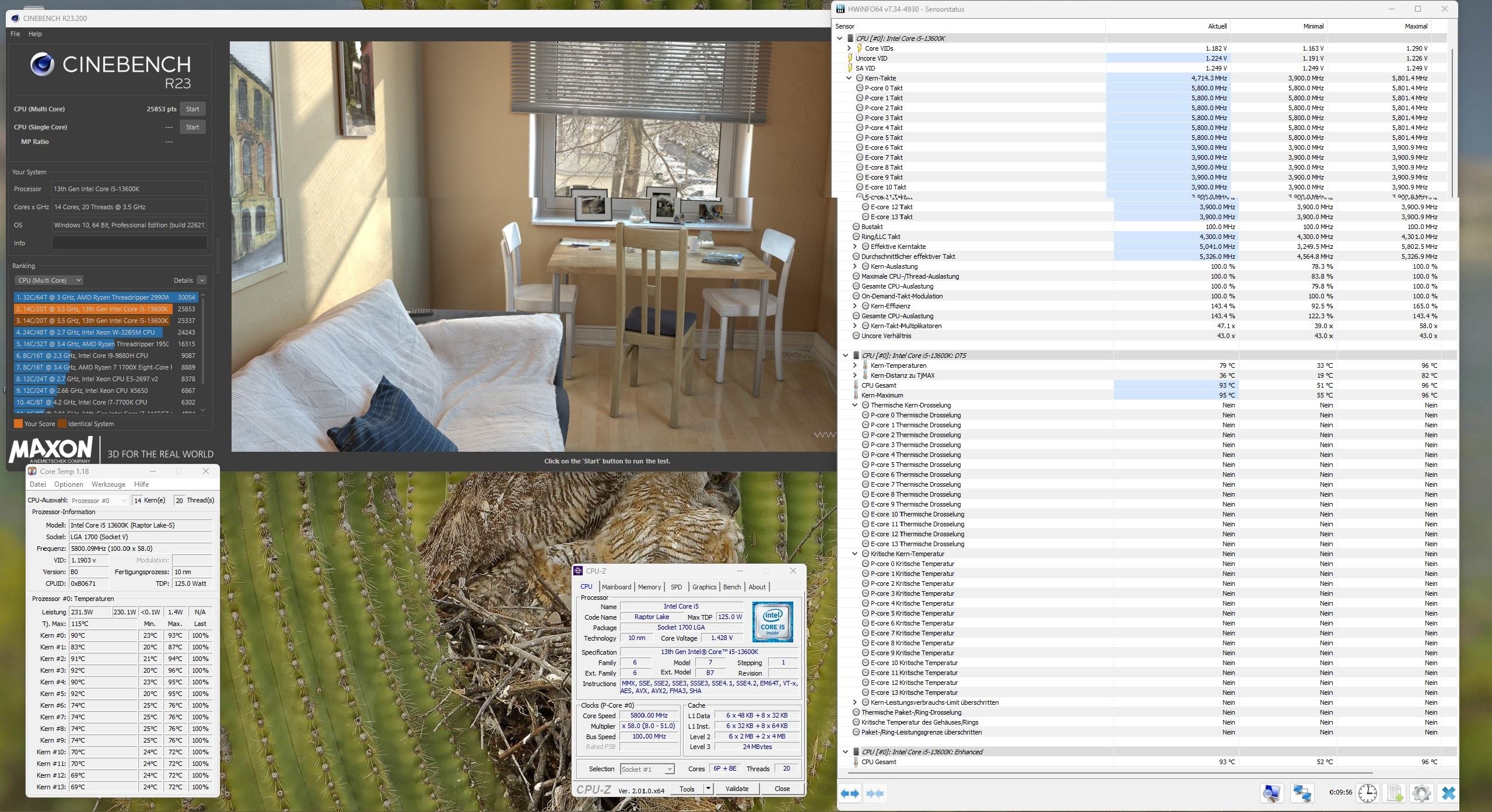1492x812 pixels.
Task: Select the Intel Xeon W-3265M ranking row
Action: pos(106,332)
